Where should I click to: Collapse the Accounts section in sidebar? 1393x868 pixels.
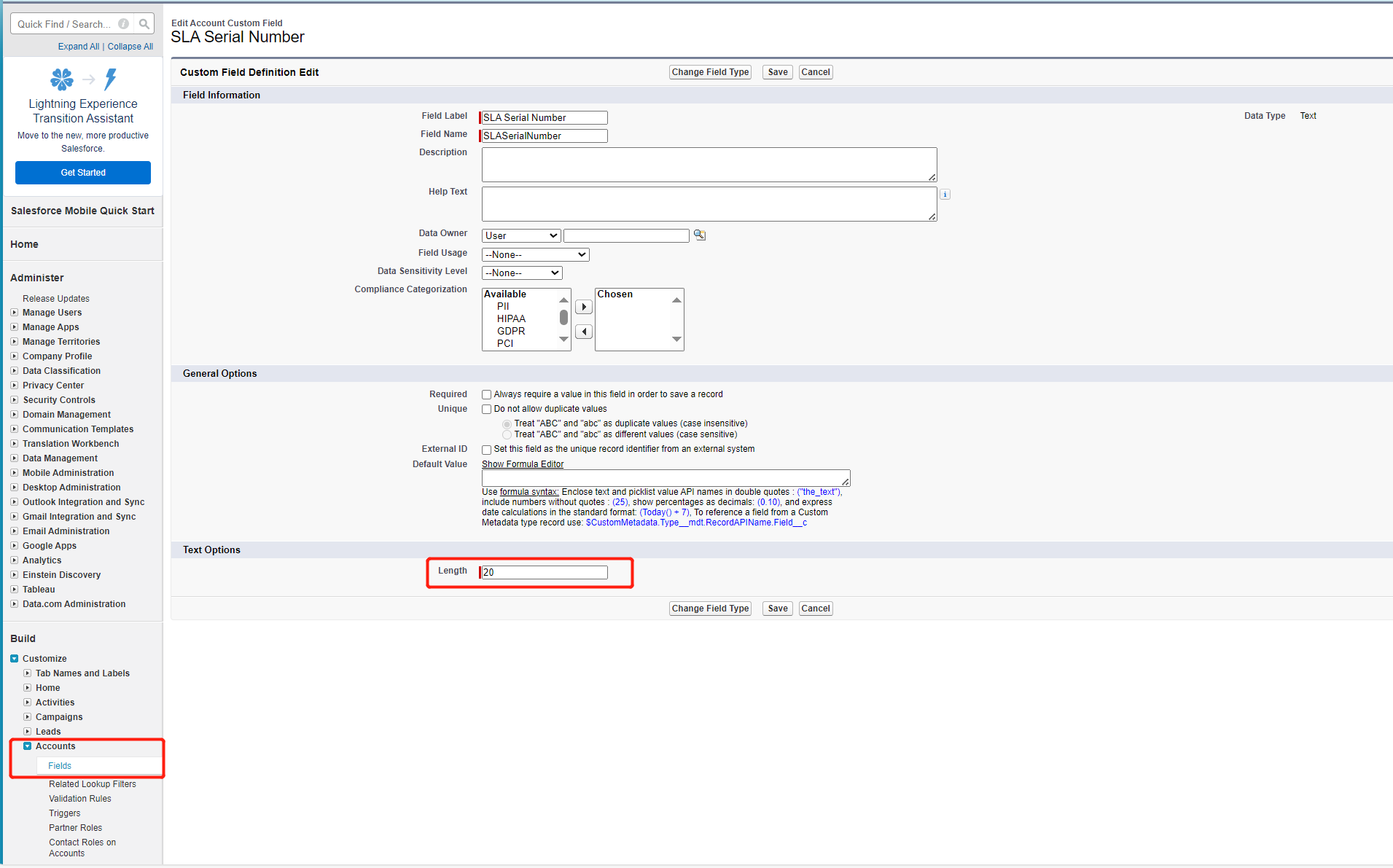click(27, 746)
